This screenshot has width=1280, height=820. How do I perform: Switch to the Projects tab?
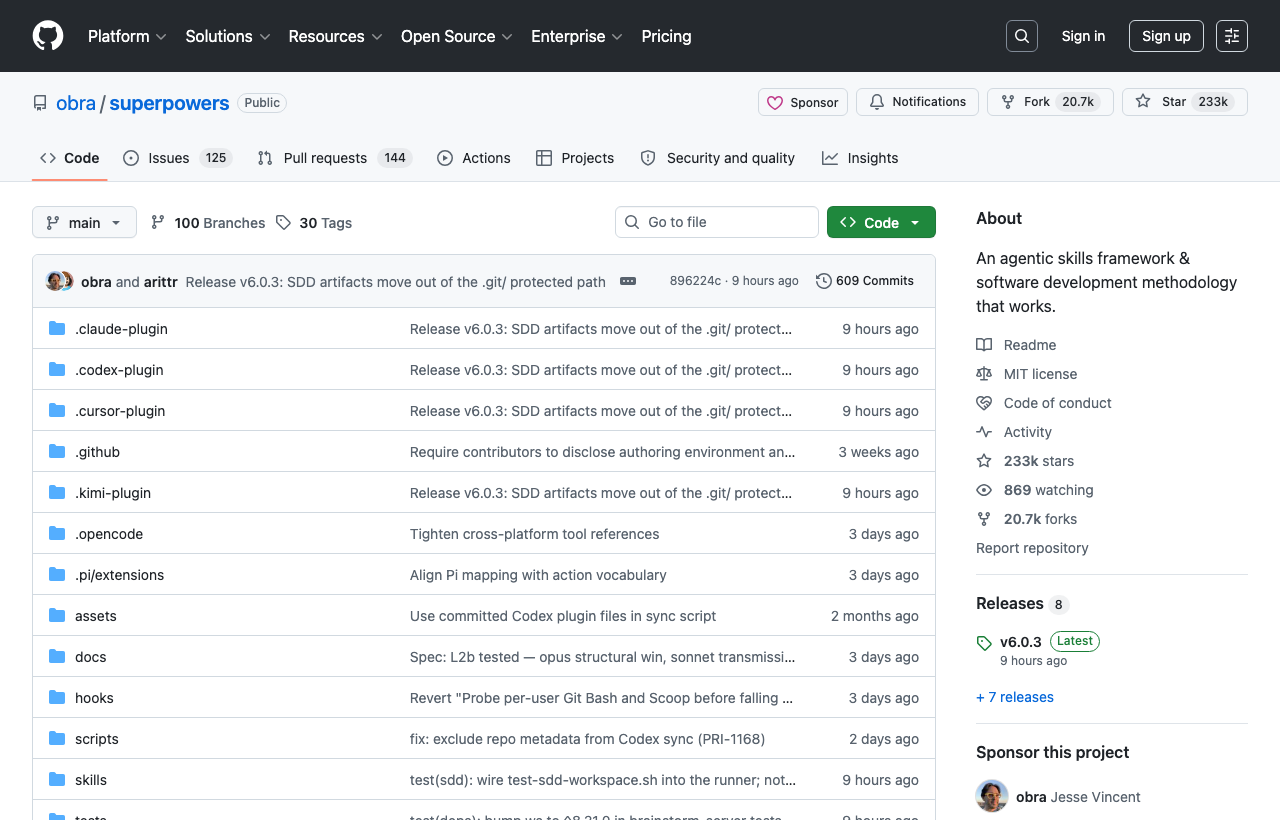575,158
